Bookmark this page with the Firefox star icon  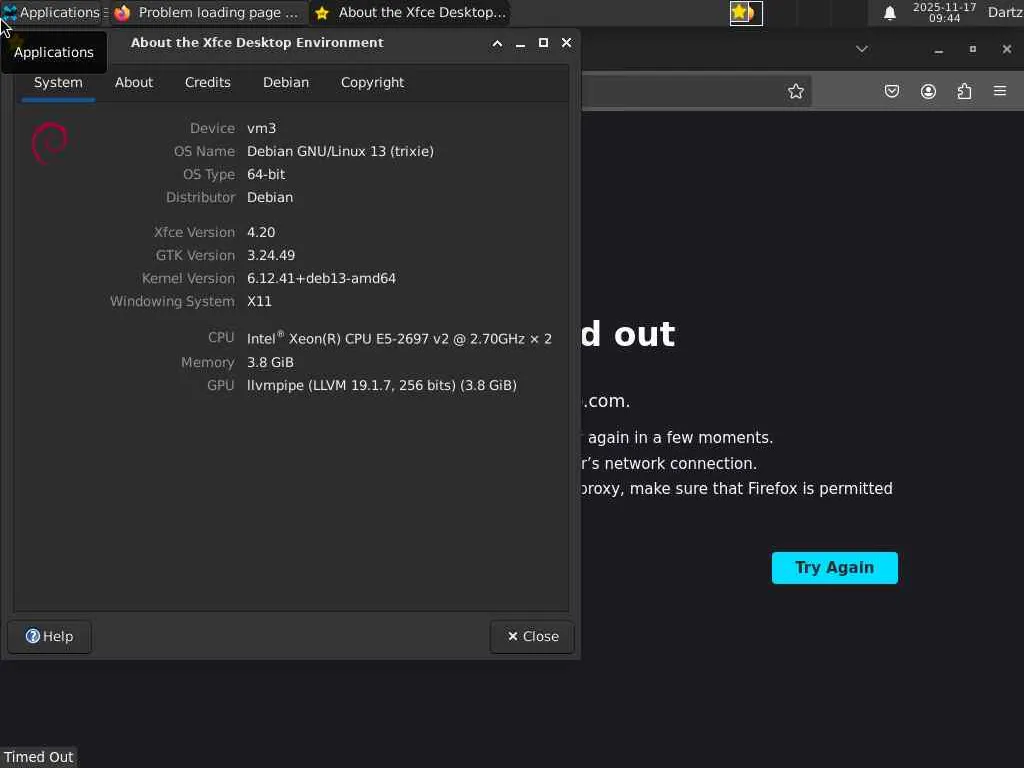click(795, 91)
